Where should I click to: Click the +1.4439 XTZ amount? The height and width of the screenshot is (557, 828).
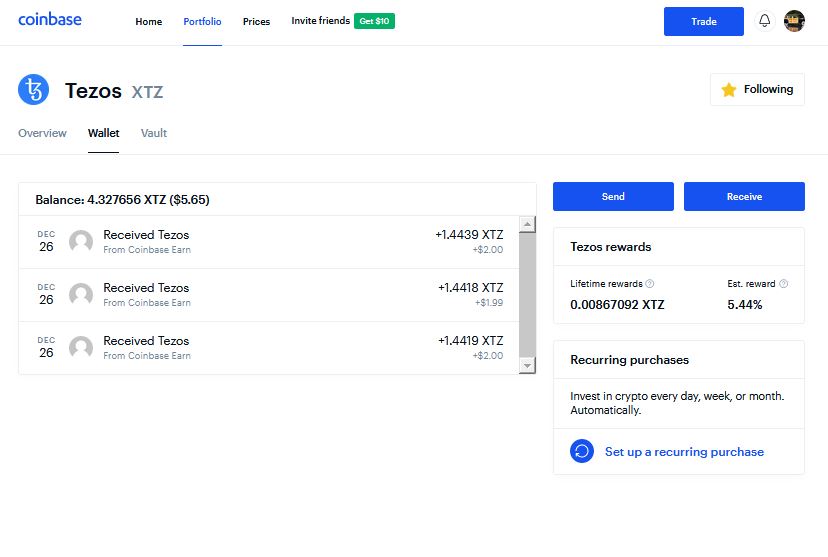469,235
